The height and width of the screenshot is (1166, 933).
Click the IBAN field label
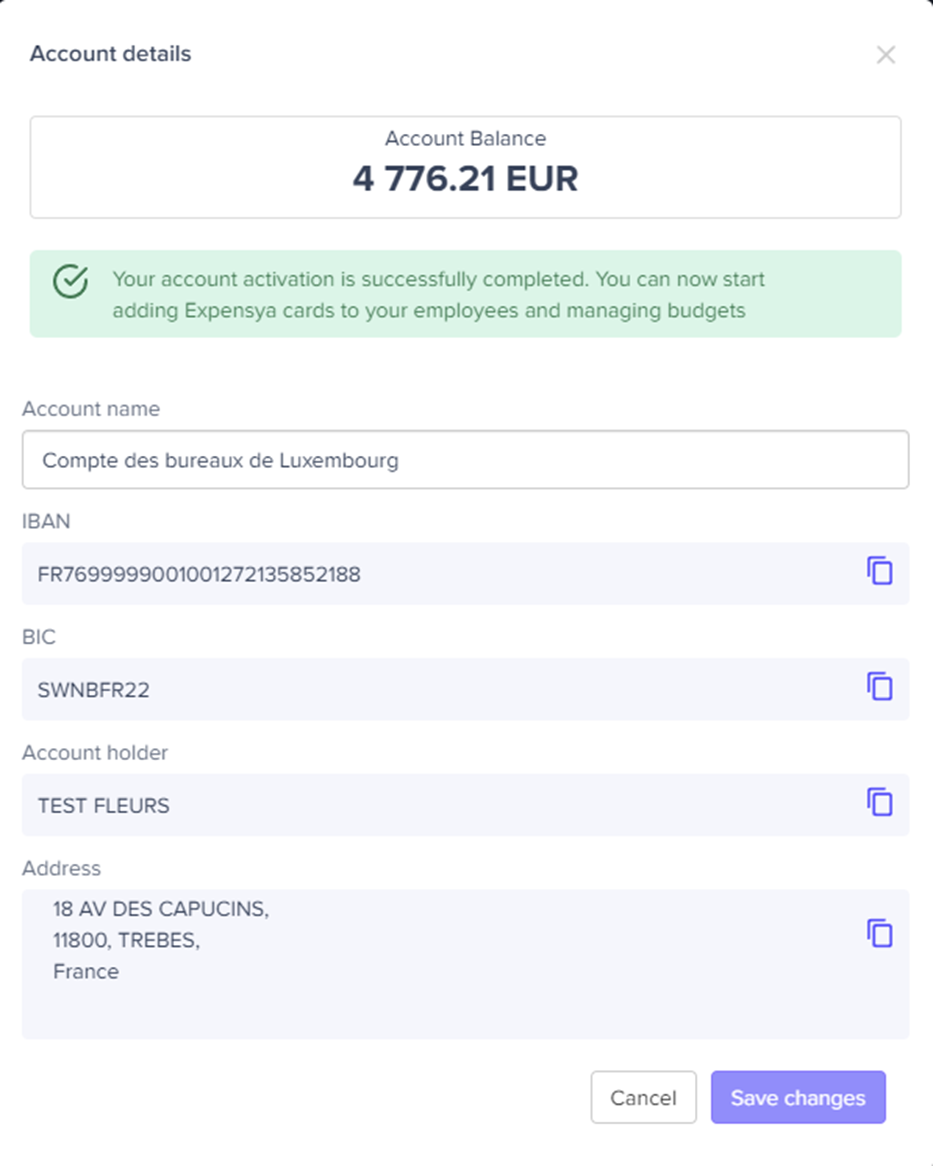(x=47, y=521)
